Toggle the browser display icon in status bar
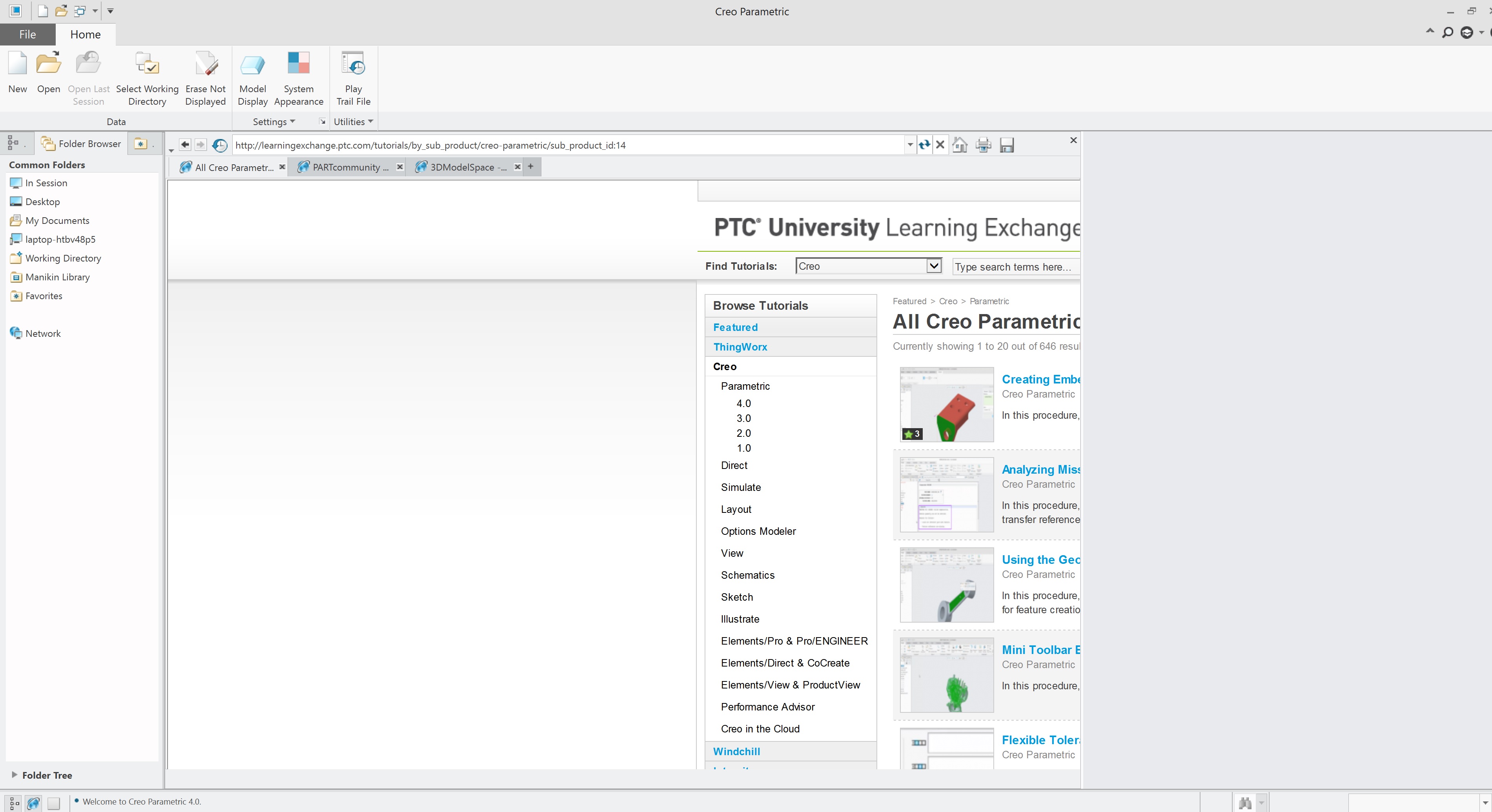The width and height of the screenshot is (1492, 812). pos(33,803)
